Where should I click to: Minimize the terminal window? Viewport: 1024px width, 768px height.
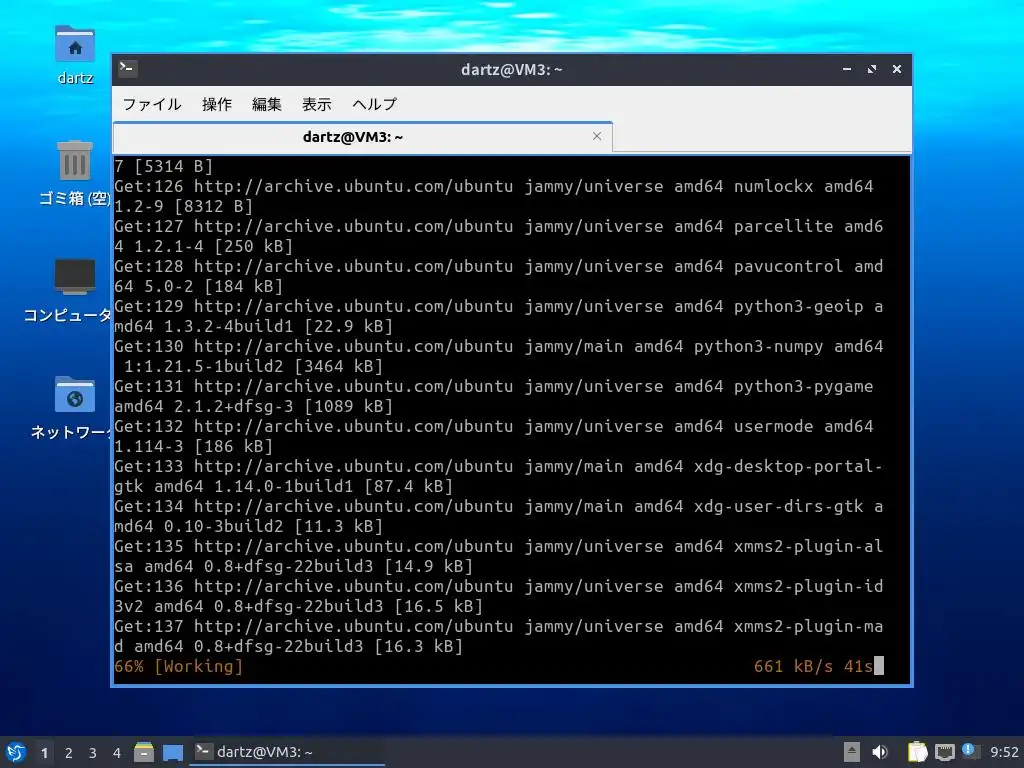tap(847, 69)
